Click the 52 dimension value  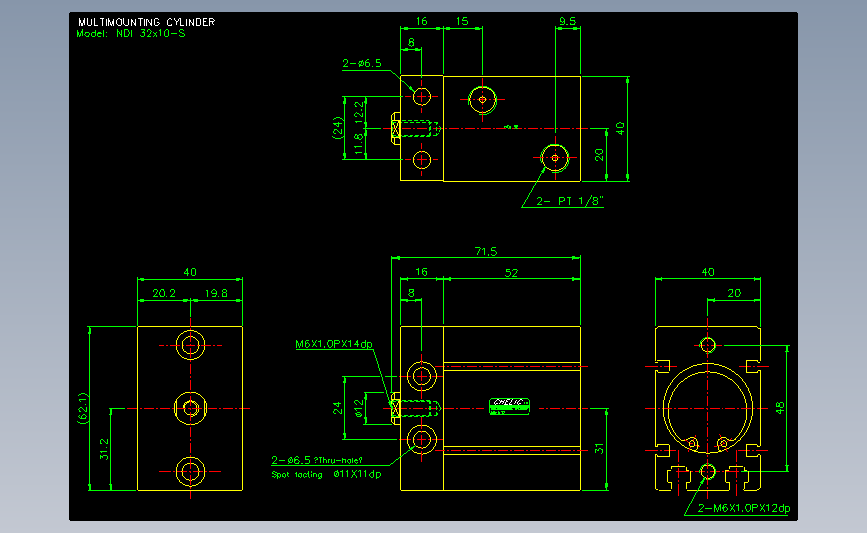(x=511, y=273)
